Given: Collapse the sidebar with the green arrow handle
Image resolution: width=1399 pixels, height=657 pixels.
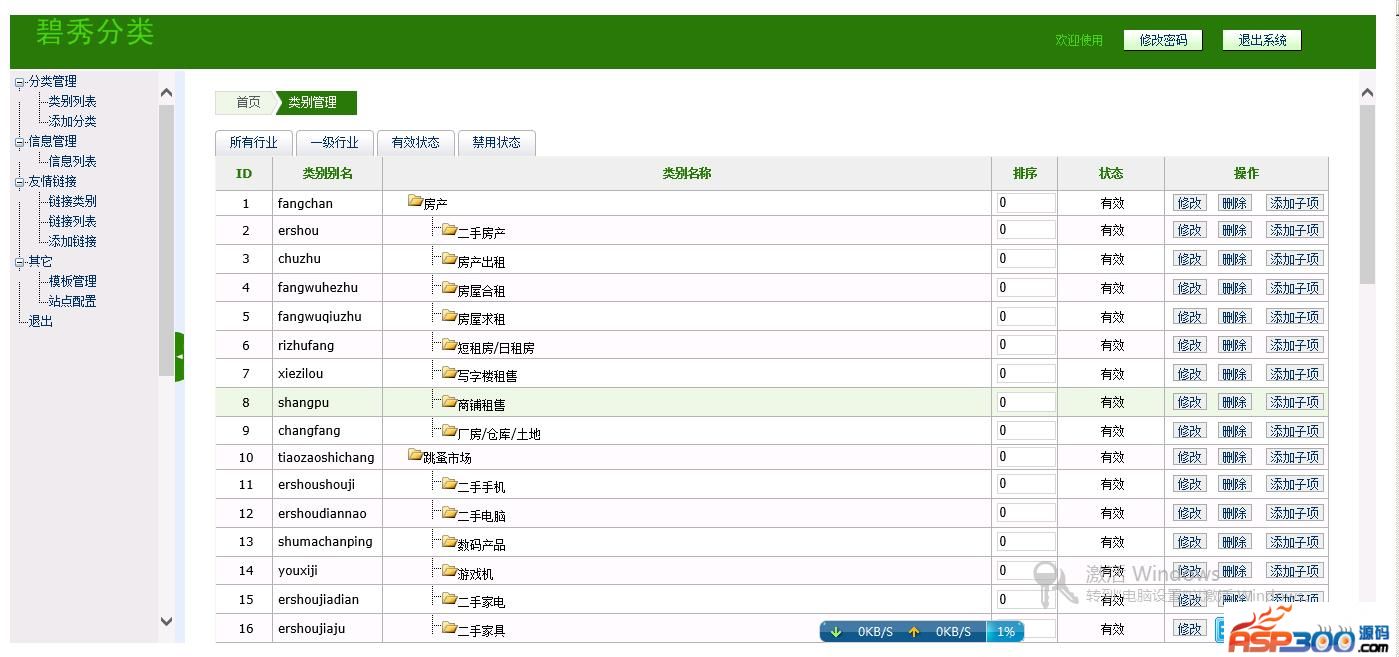Looking at the screenshot, I should tap(179, 357).
